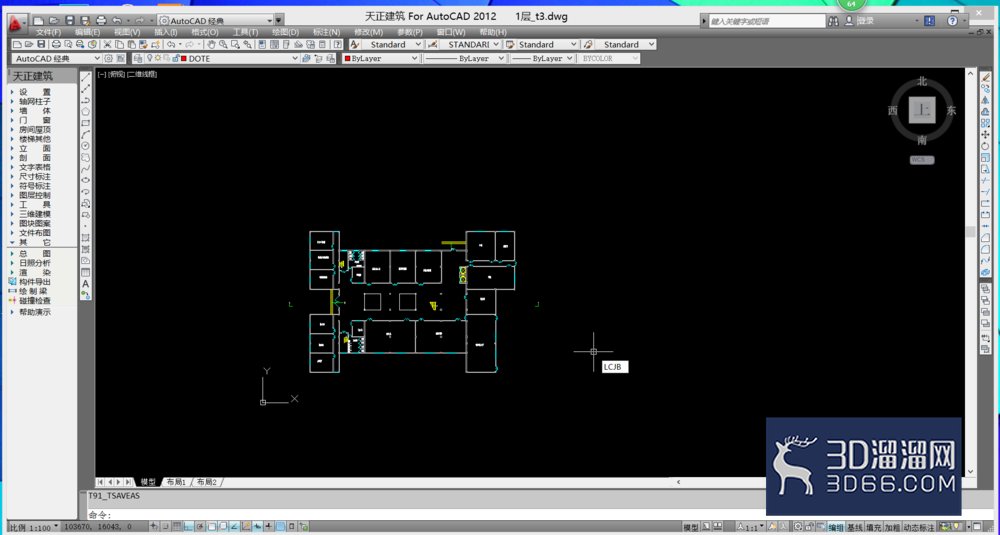Click 登录 sign-in link
Viewport: 1000px width, 535px height.
(x=865, y=21)
